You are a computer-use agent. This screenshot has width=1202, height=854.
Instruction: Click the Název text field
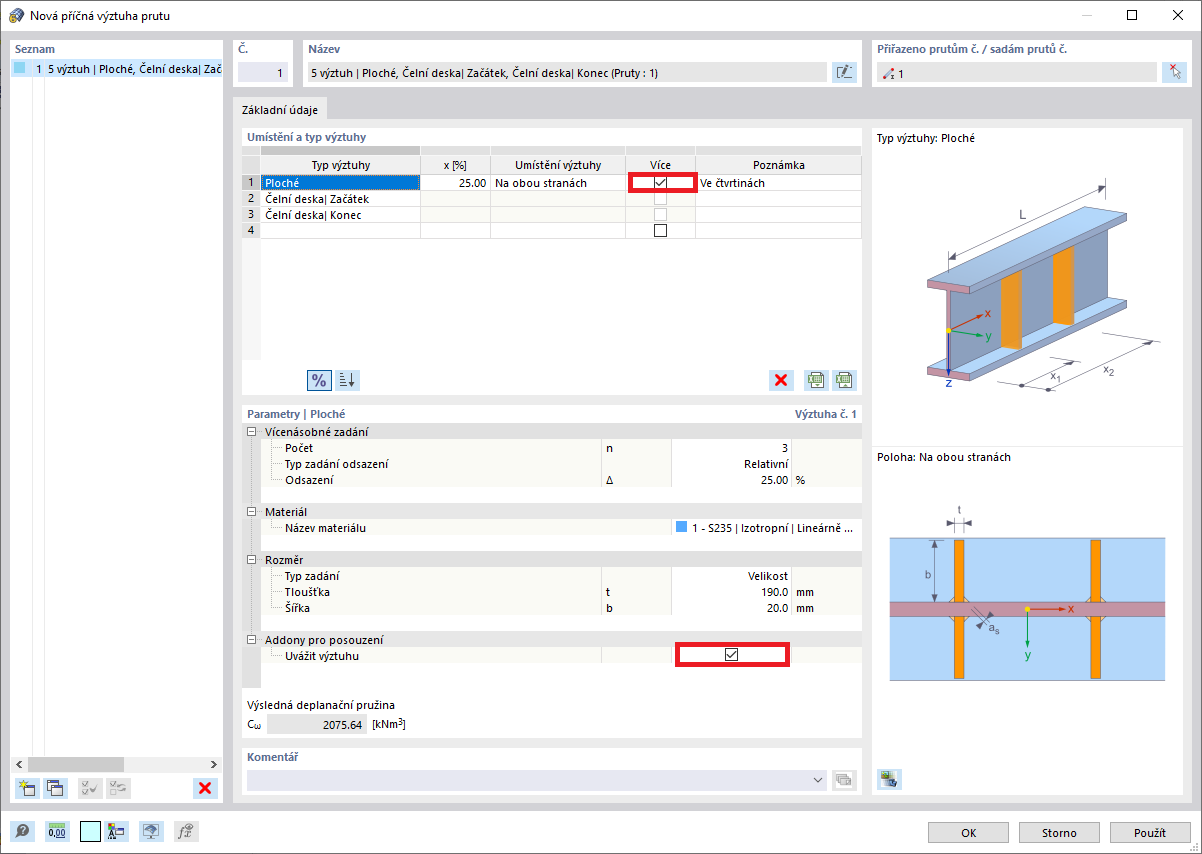(567, 72)
